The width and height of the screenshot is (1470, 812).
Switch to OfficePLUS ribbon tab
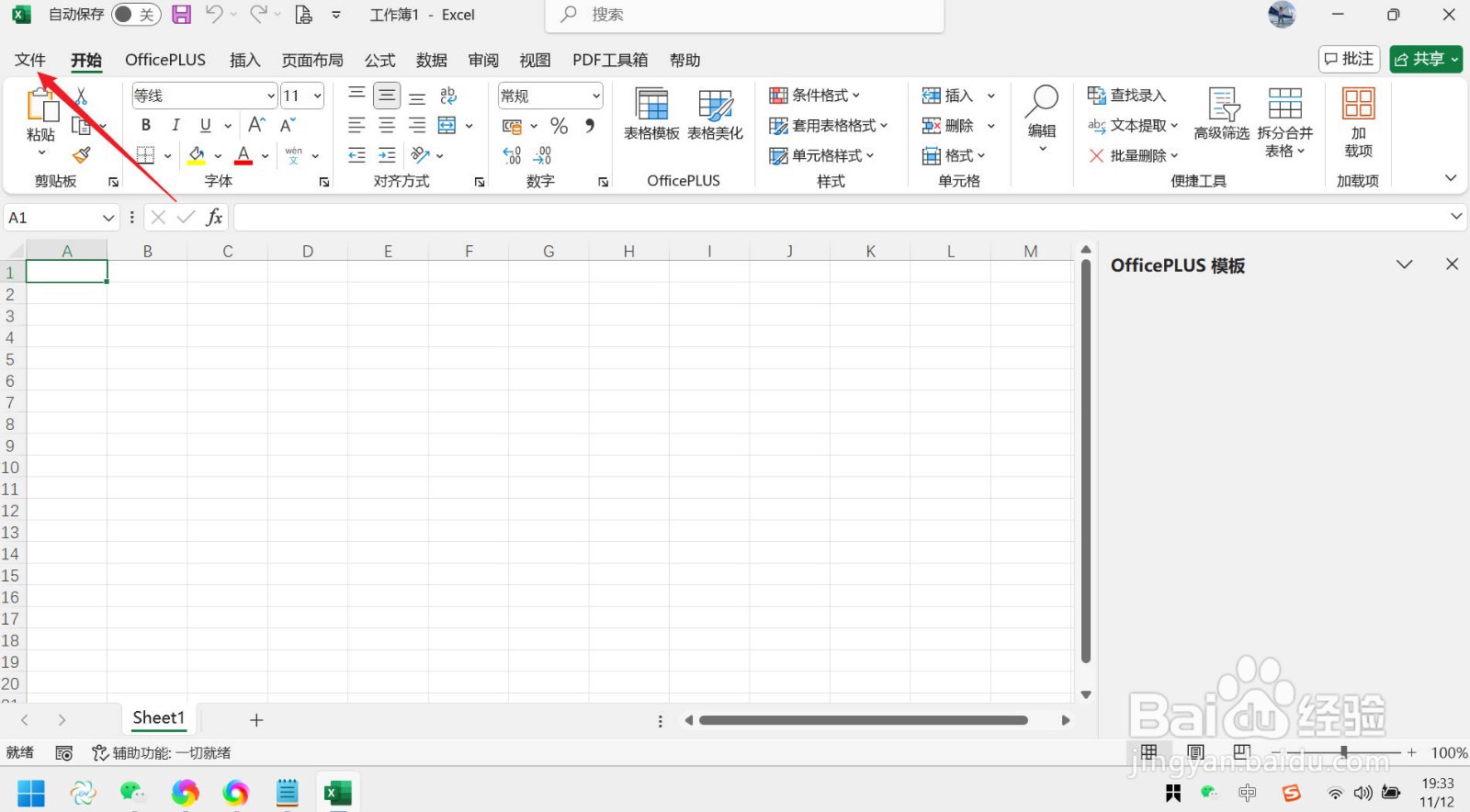[165, 60]
